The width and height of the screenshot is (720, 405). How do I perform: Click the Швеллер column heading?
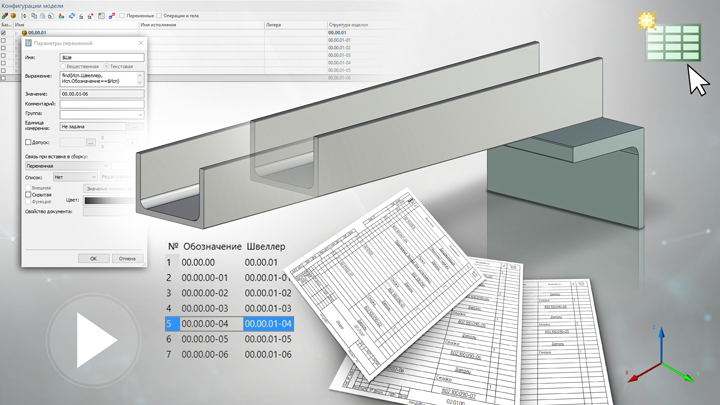[266, 247]
